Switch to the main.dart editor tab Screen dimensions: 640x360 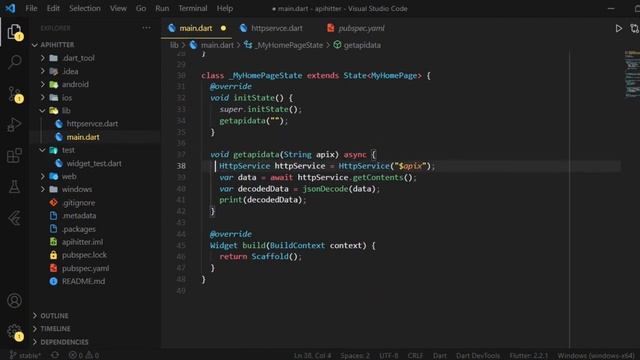coord(196,28)
